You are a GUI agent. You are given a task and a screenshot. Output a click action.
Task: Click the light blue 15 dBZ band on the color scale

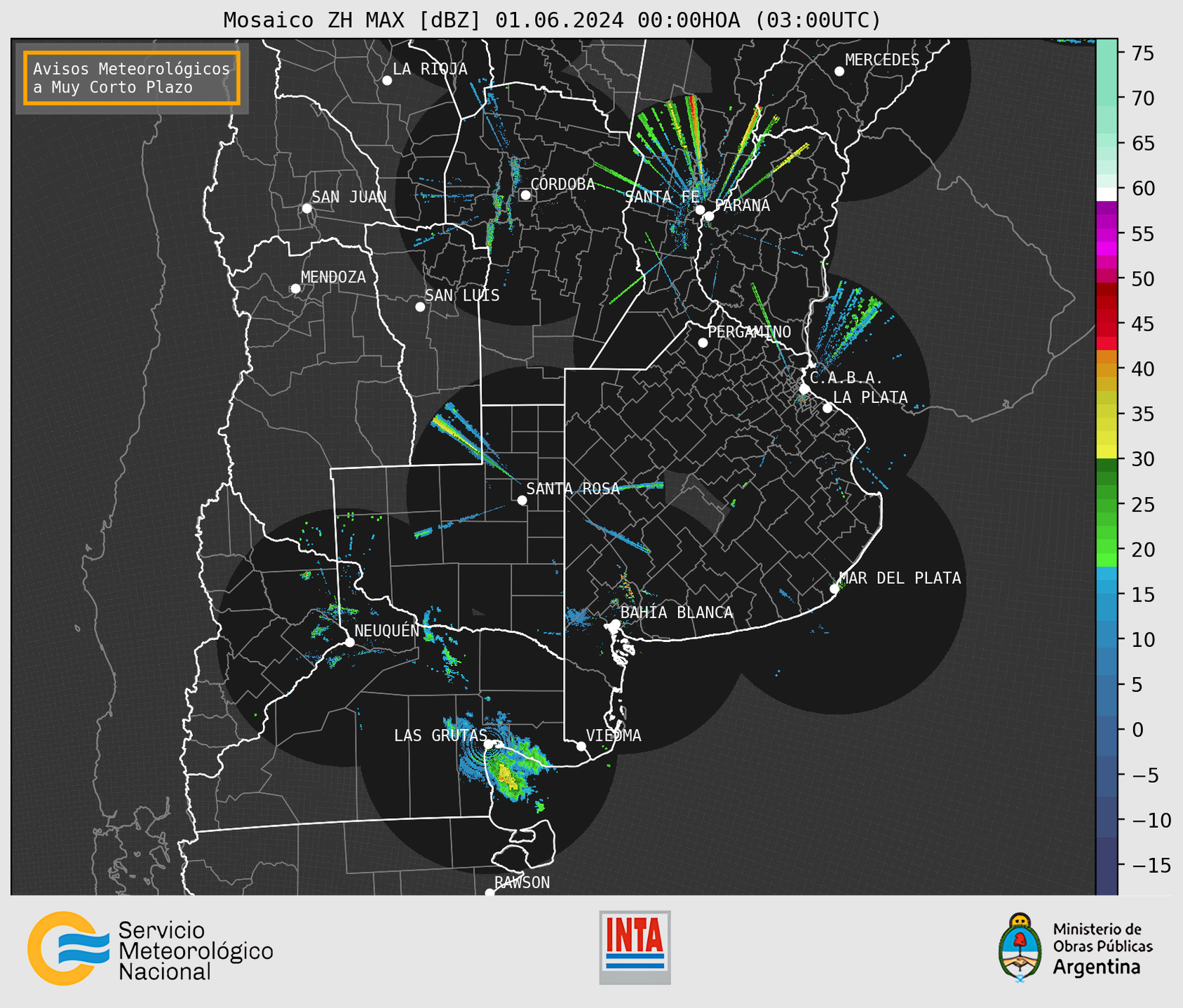(x=1107, y=594)
